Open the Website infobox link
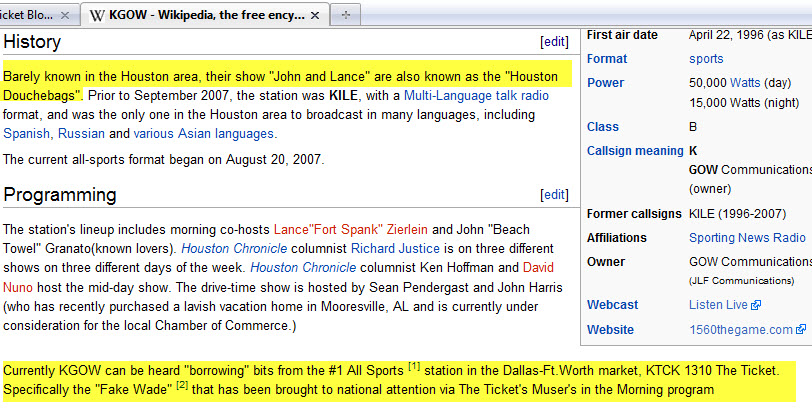The width and height of the screenshot is (812, 416). [x=610, y=329]
